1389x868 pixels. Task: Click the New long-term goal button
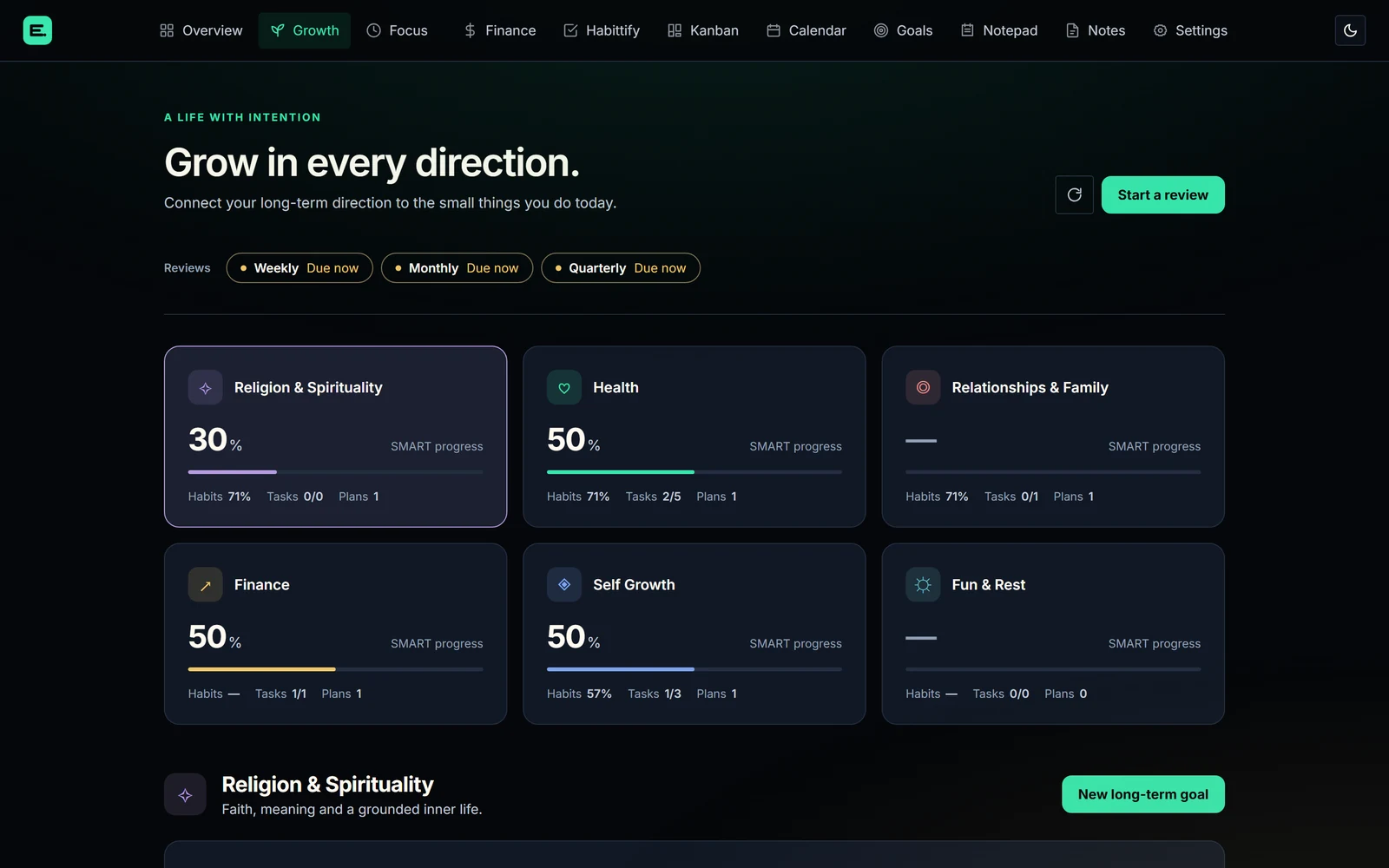tap(1143, 794)
